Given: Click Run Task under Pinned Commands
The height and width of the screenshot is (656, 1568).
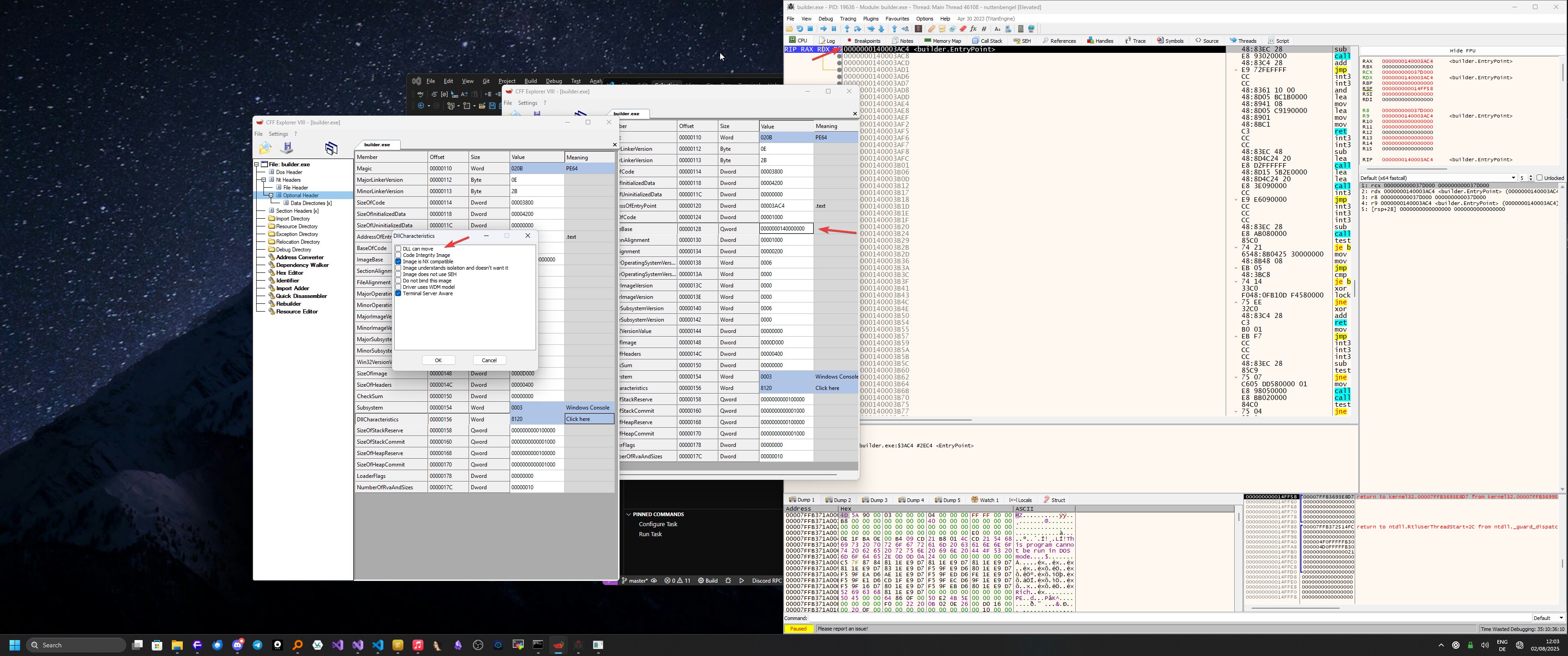Looking at the screenshot, I should click(x=650, y=534).
